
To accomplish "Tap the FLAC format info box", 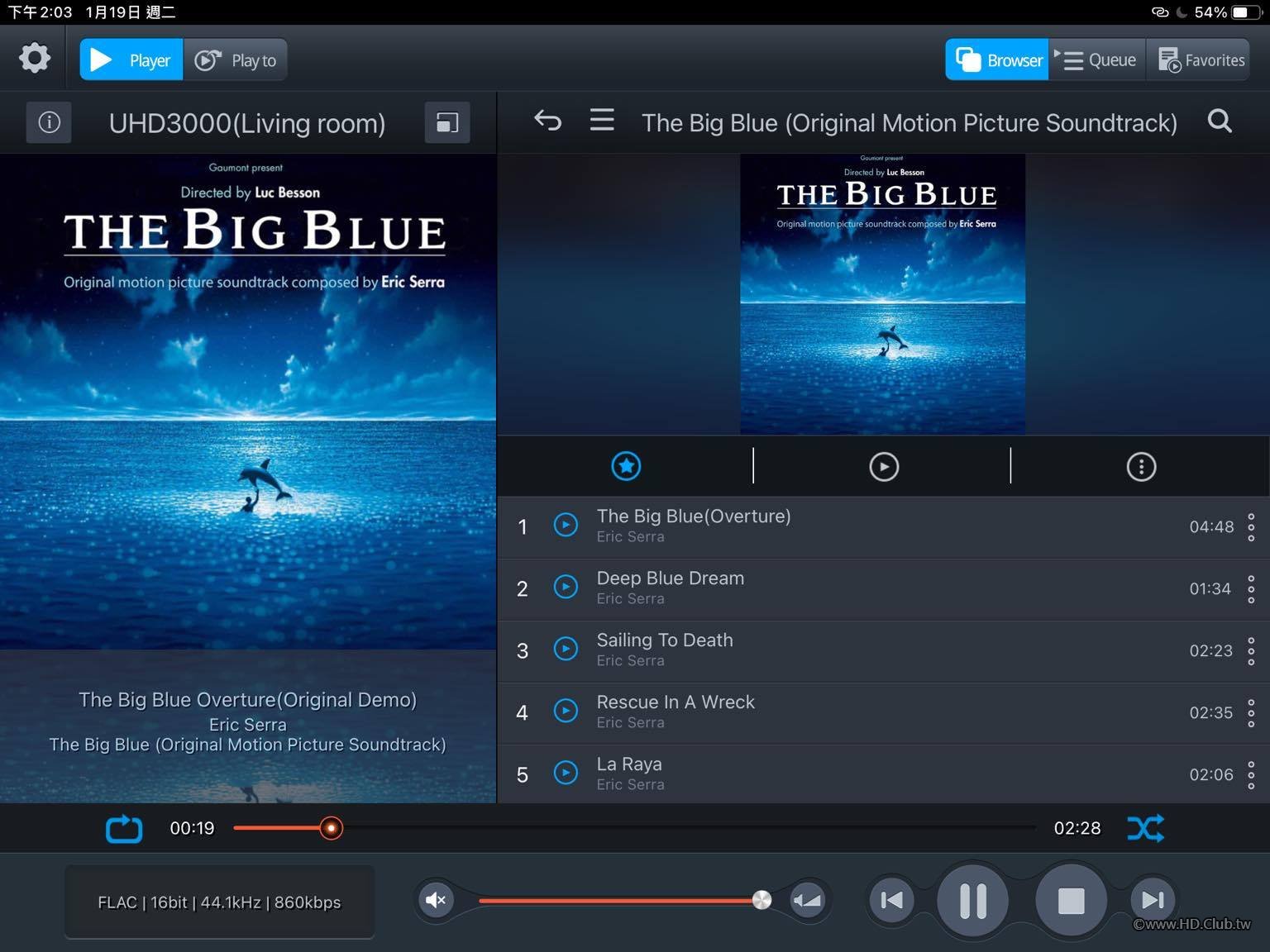I will coord(219,902).
